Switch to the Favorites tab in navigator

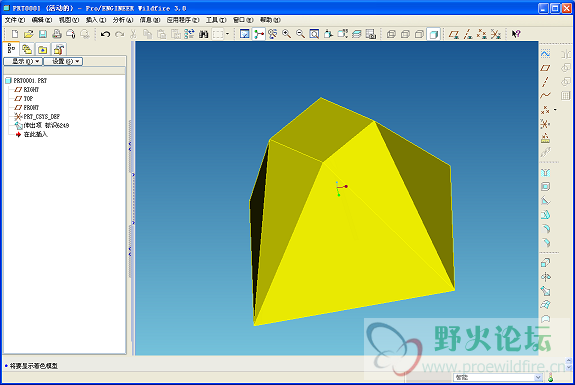[43, 49]
